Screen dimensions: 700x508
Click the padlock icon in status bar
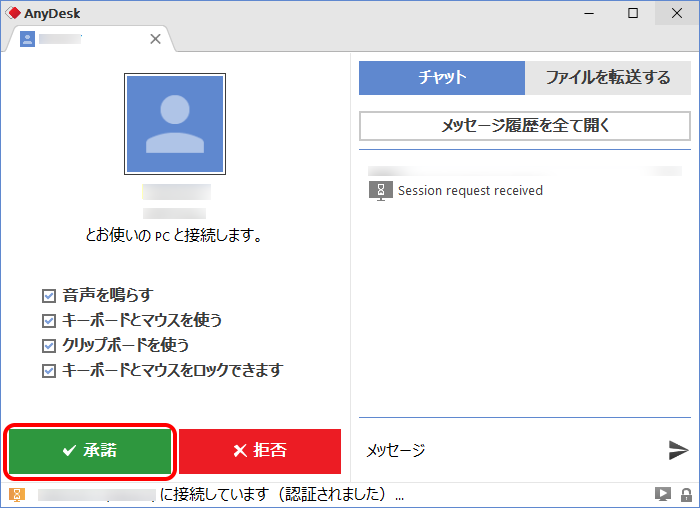[x=686, y=495]
